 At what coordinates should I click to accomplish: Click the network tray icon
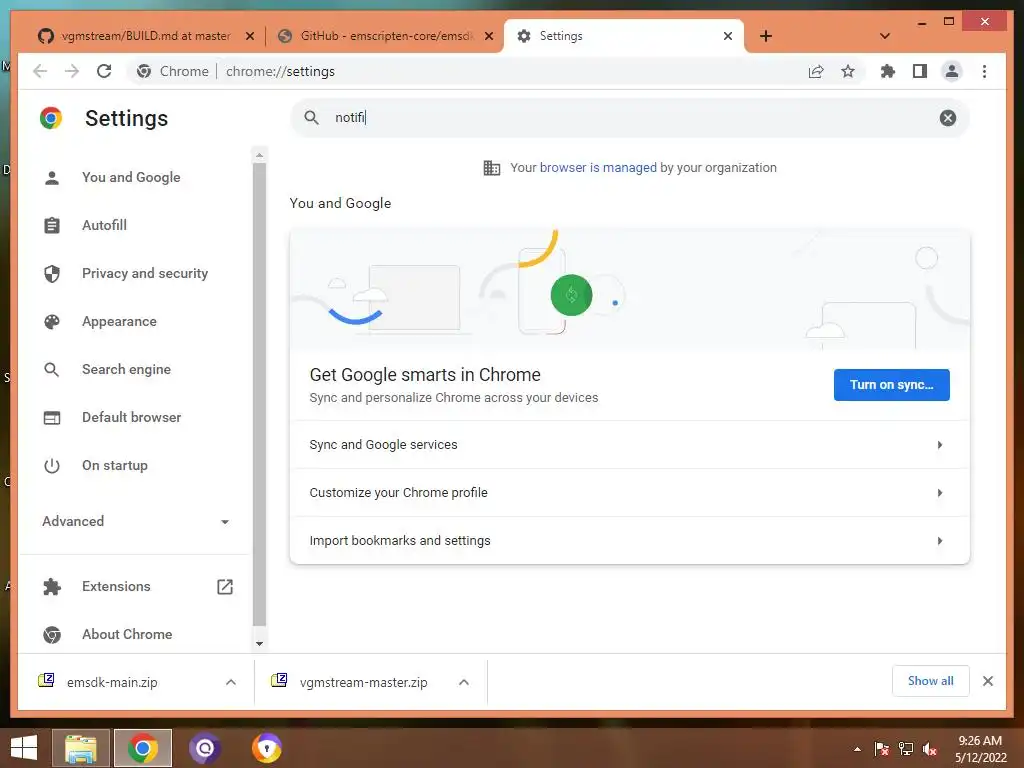(906, 749)
